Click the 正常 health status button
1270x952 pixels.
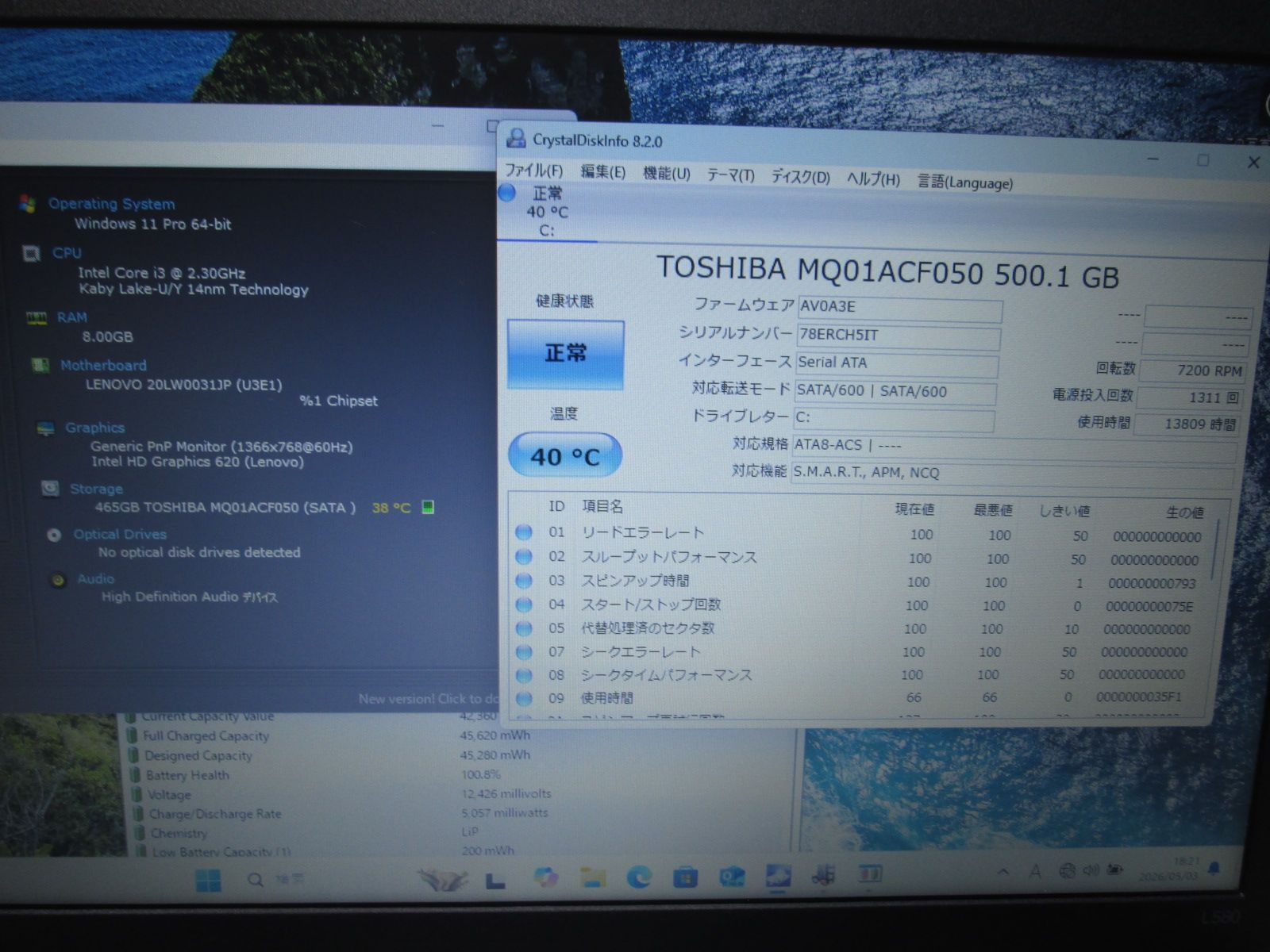(565, 354)
